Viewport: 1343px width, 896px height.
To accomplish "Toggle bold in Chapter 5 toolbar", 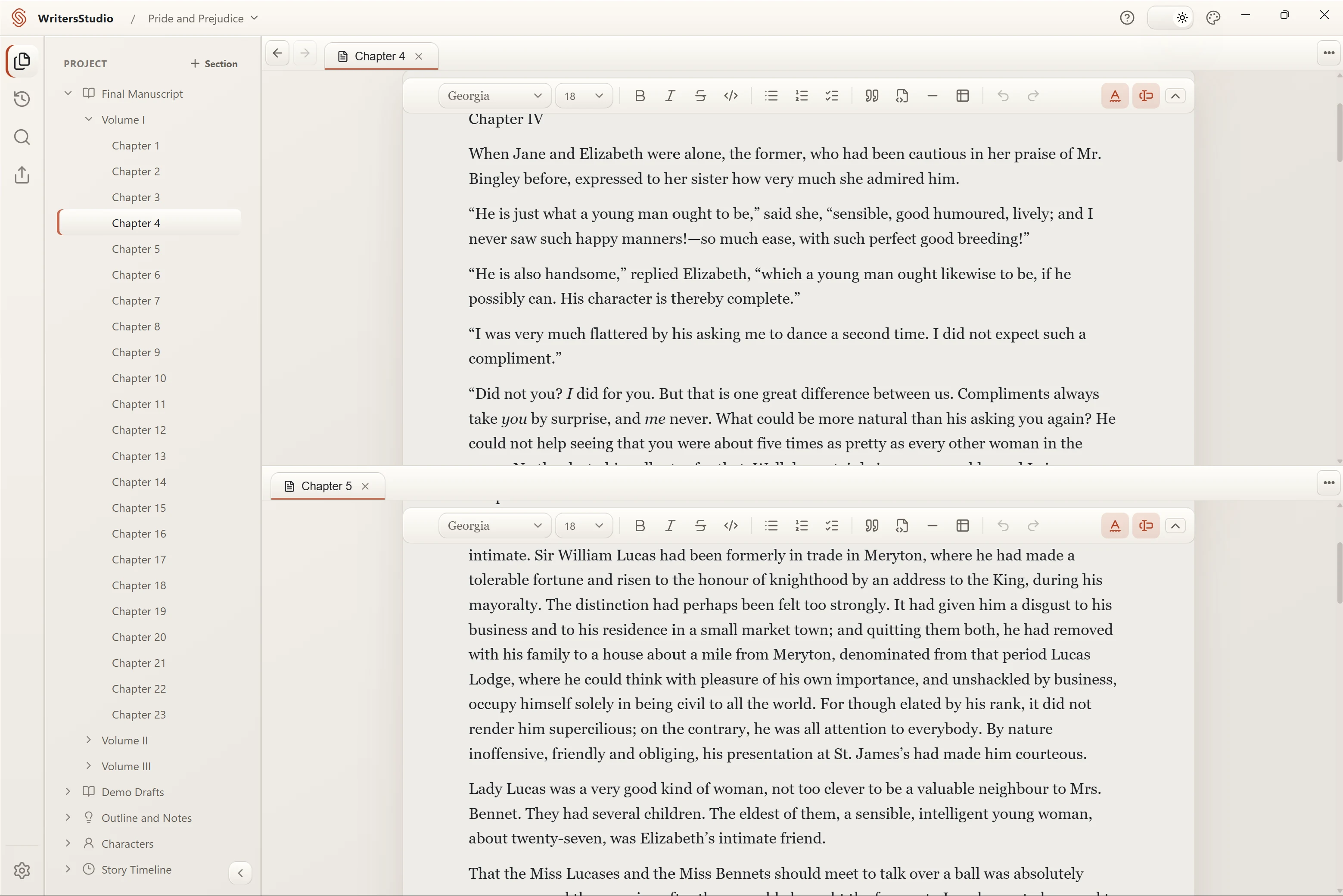I will 640,526.
